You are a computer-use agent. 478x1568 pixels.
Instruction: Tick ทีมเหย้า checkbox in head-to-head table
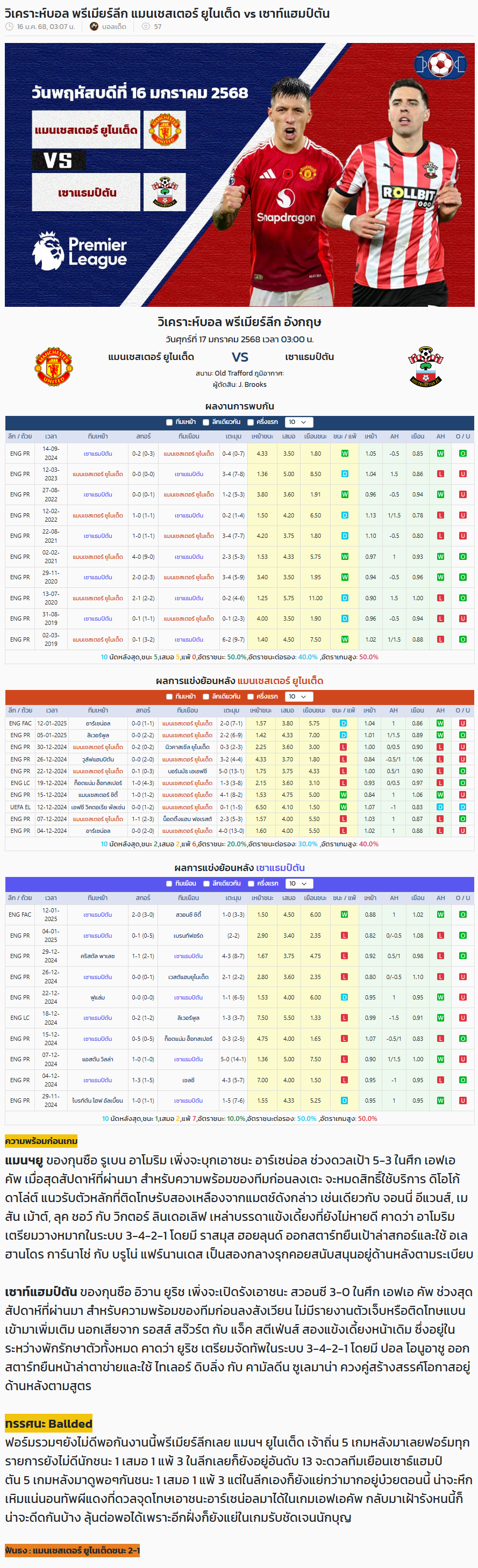[x=169, y=422]
